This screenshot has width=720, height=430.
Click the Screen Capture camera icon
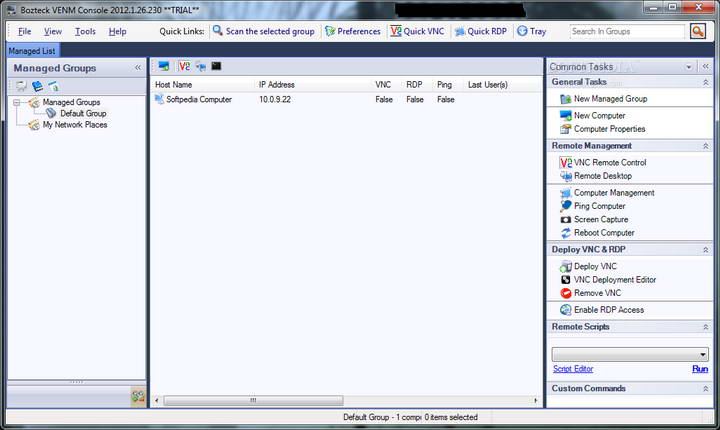tap(566, 220)
